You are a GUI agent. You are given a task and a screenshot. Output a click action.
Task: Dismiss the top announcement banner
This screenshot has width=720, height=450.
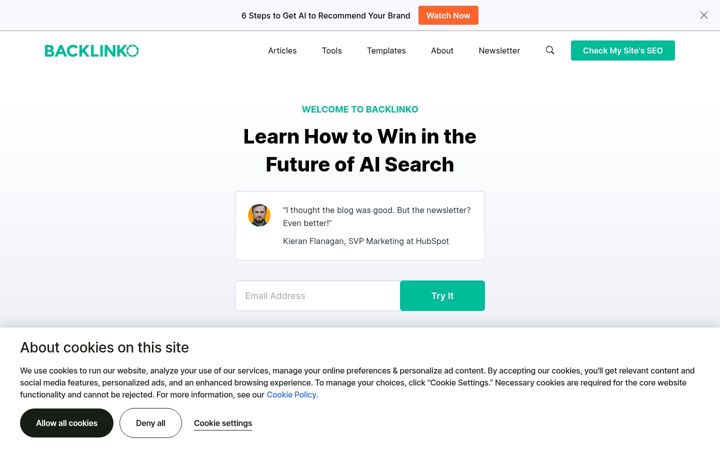pos(703,15)
